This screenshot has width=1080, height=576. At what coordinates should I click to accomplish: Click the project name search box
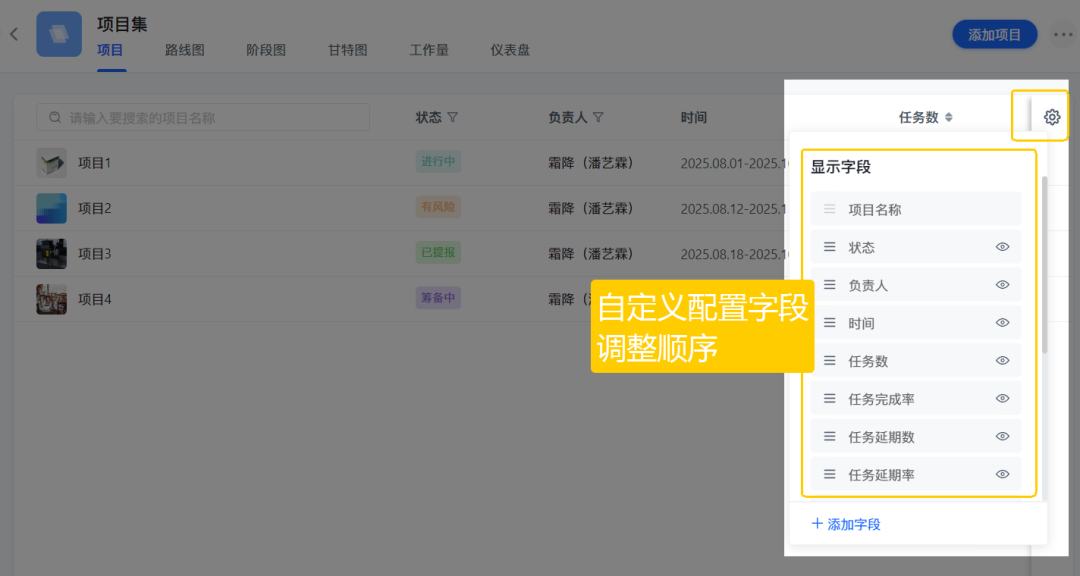(203, 118)
